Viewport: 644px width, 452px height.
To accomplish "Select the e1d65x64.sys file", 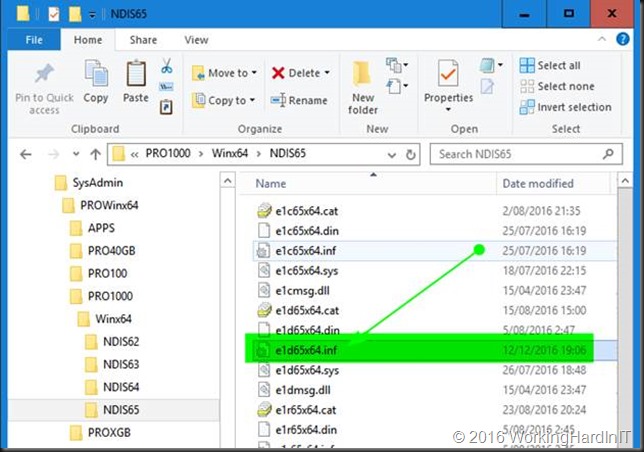I will pos(307,370).
